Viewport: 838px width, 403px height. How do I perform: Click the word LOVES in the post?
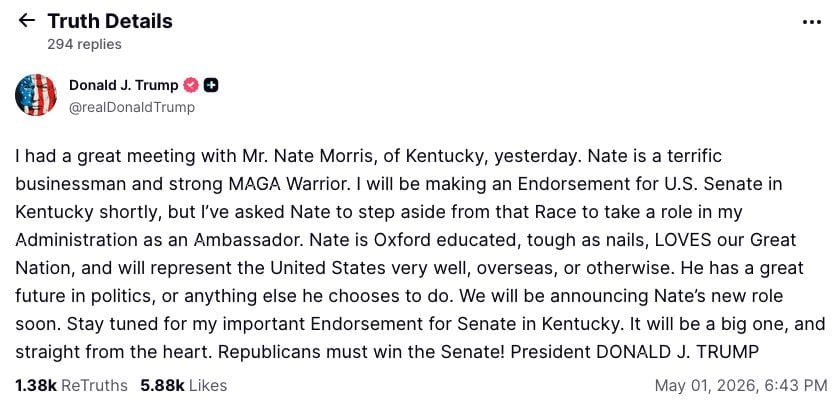pos(683,240)
